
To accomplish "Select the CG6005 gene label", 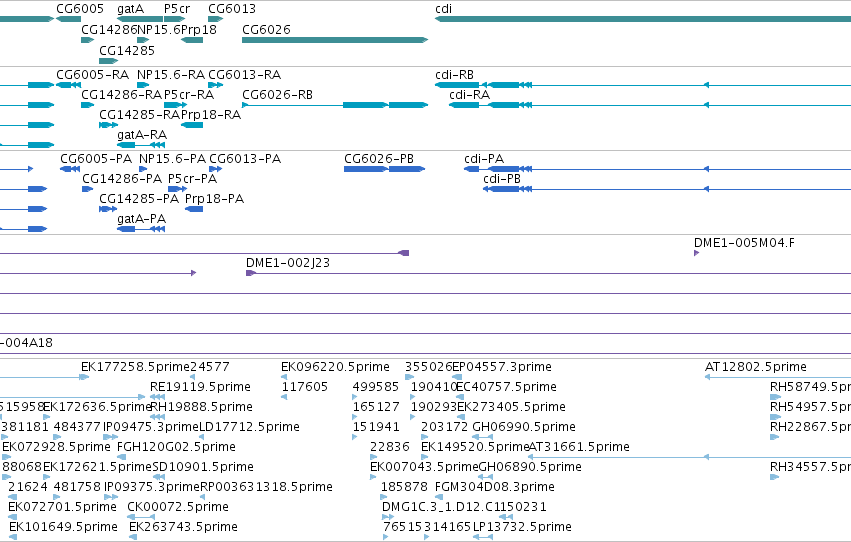I will [x=80, y=9].
